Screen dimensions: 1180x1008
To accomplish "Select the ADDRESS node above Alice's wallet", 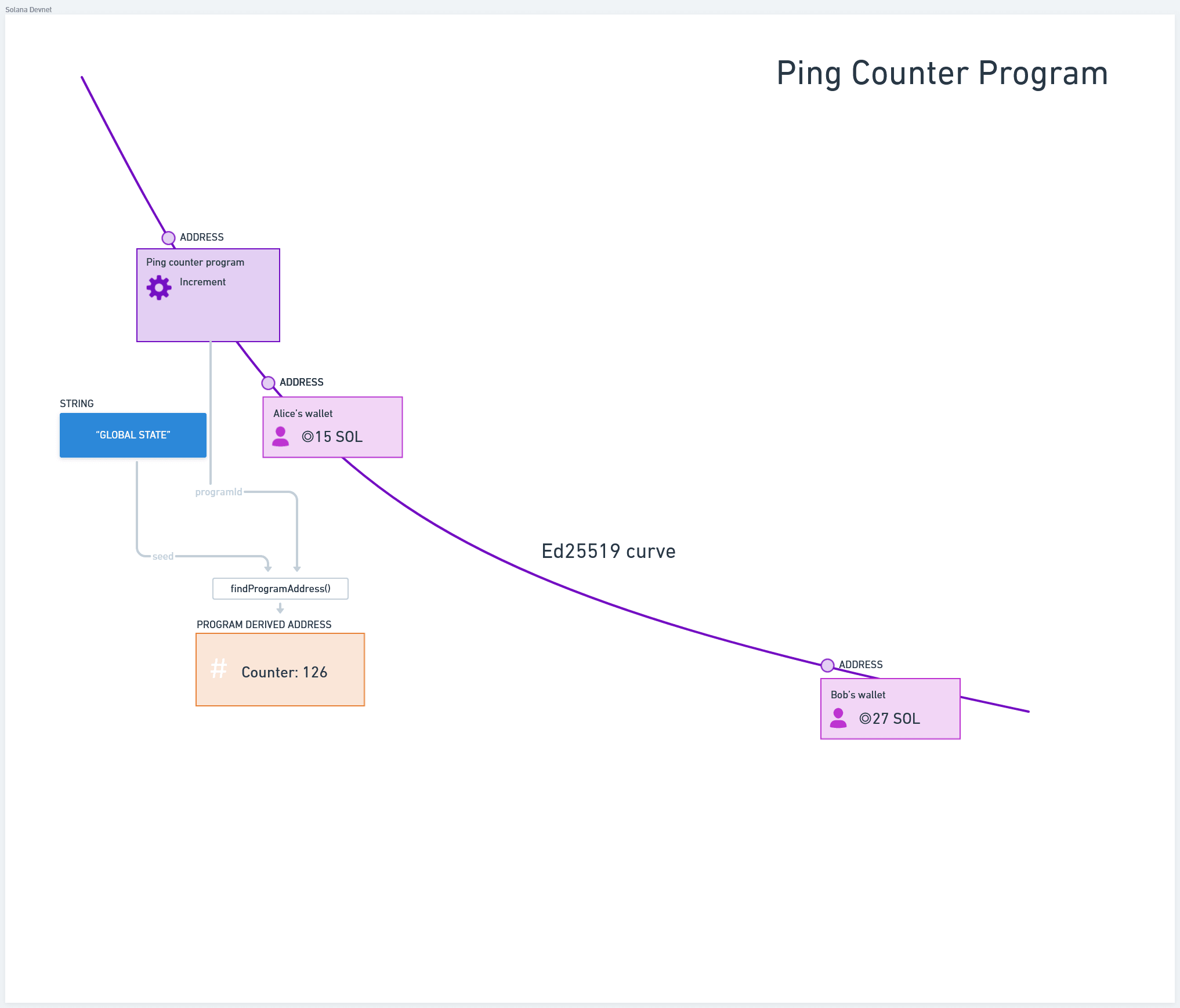I will 269,383.
